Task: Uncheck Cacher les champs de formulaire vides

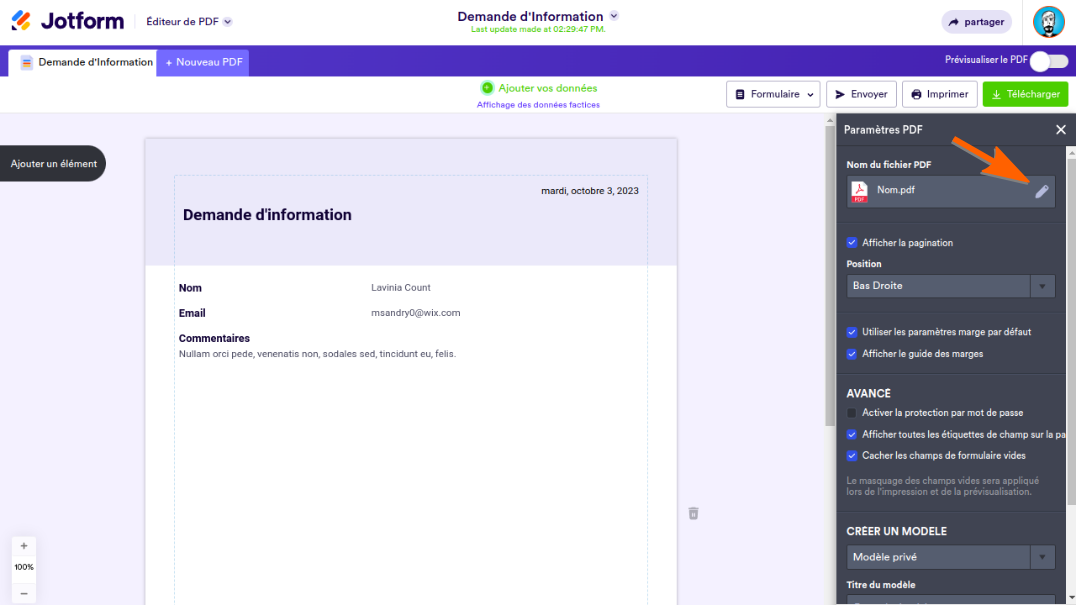Action: [852, 455]
